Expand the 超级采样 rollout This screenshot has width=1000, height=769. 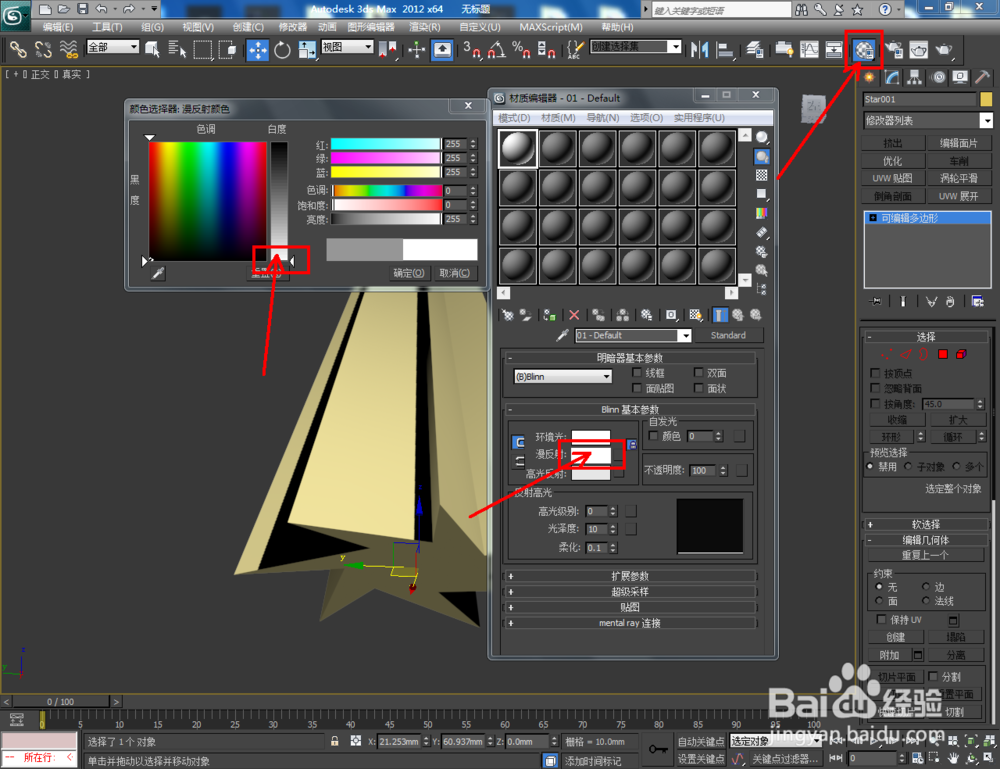[x=630, y=592]
